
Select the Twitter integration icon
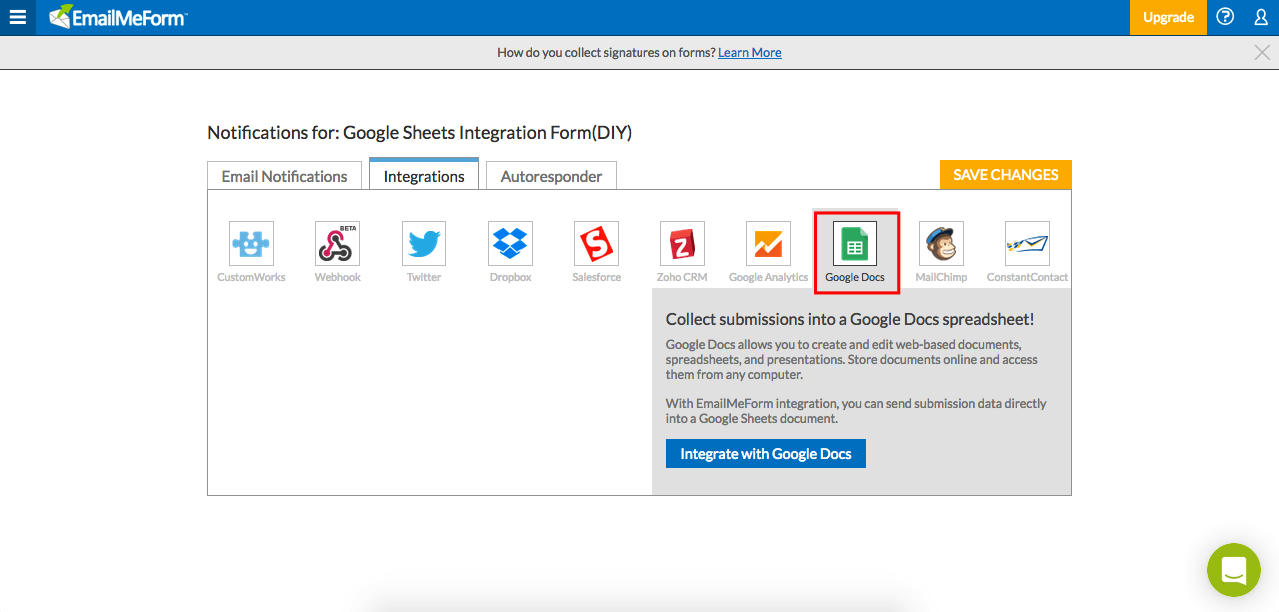(x=424, y=244)
